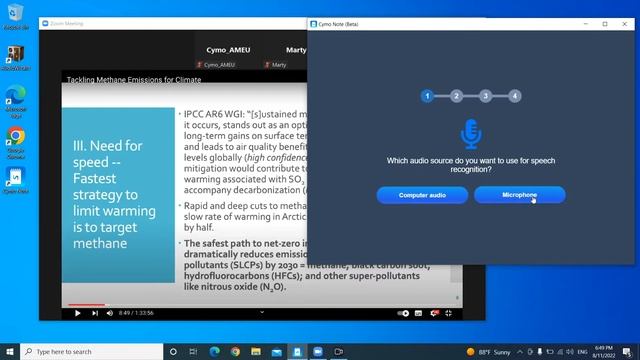Maximize the Cymo Note window
The height and width of the screenshot is (360, 640).
605,24
